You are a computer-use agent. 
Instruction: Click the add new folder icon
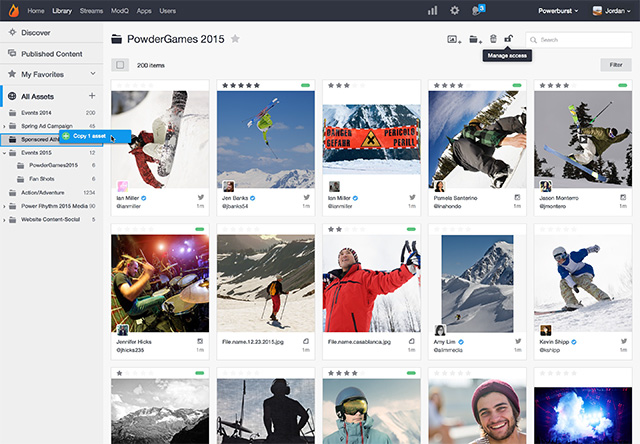[x=474, y=39]
